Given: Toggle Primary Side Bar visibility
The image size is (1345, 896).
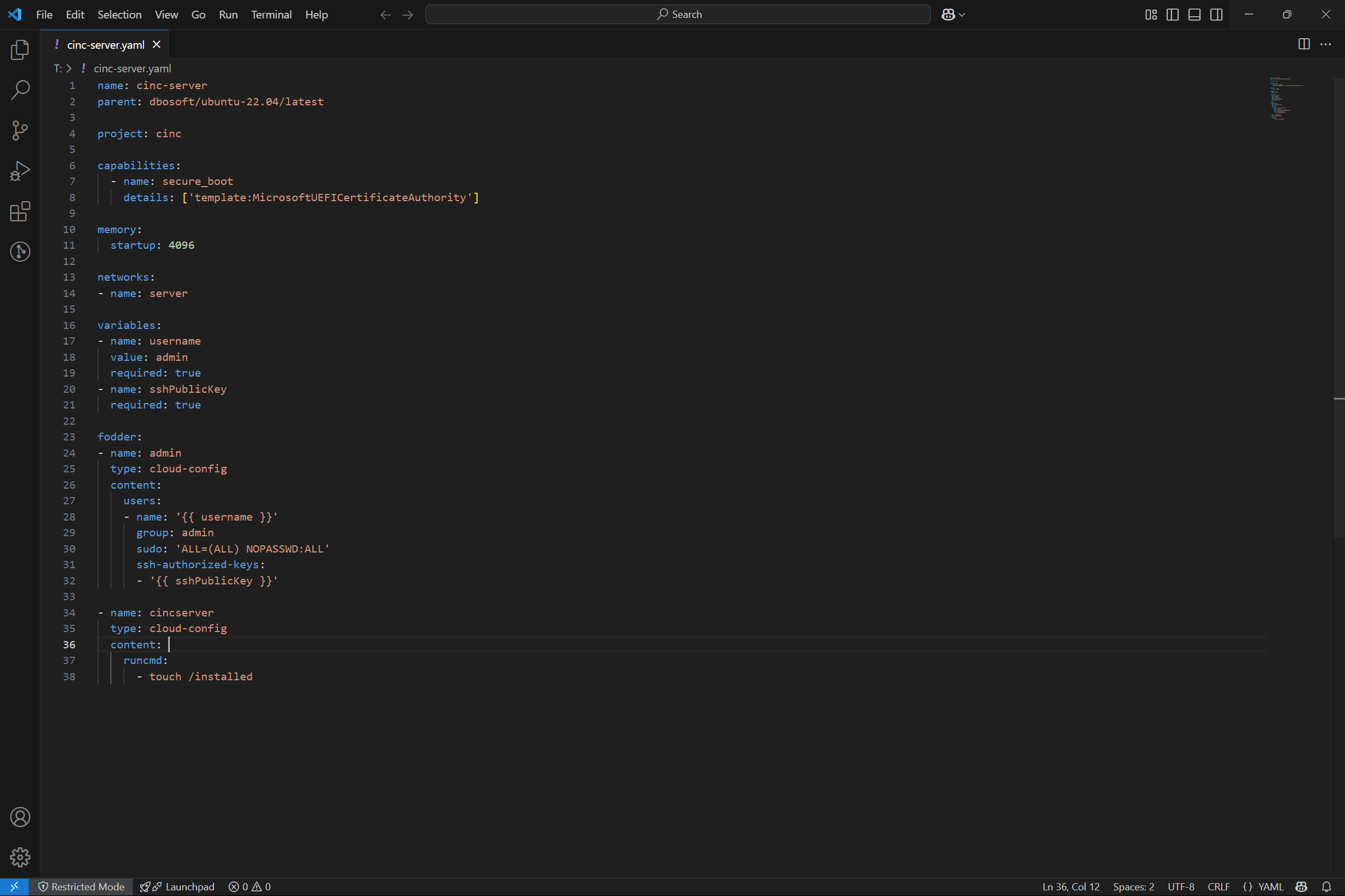Looking at the screenshot, I should (x=1172, y=14).
